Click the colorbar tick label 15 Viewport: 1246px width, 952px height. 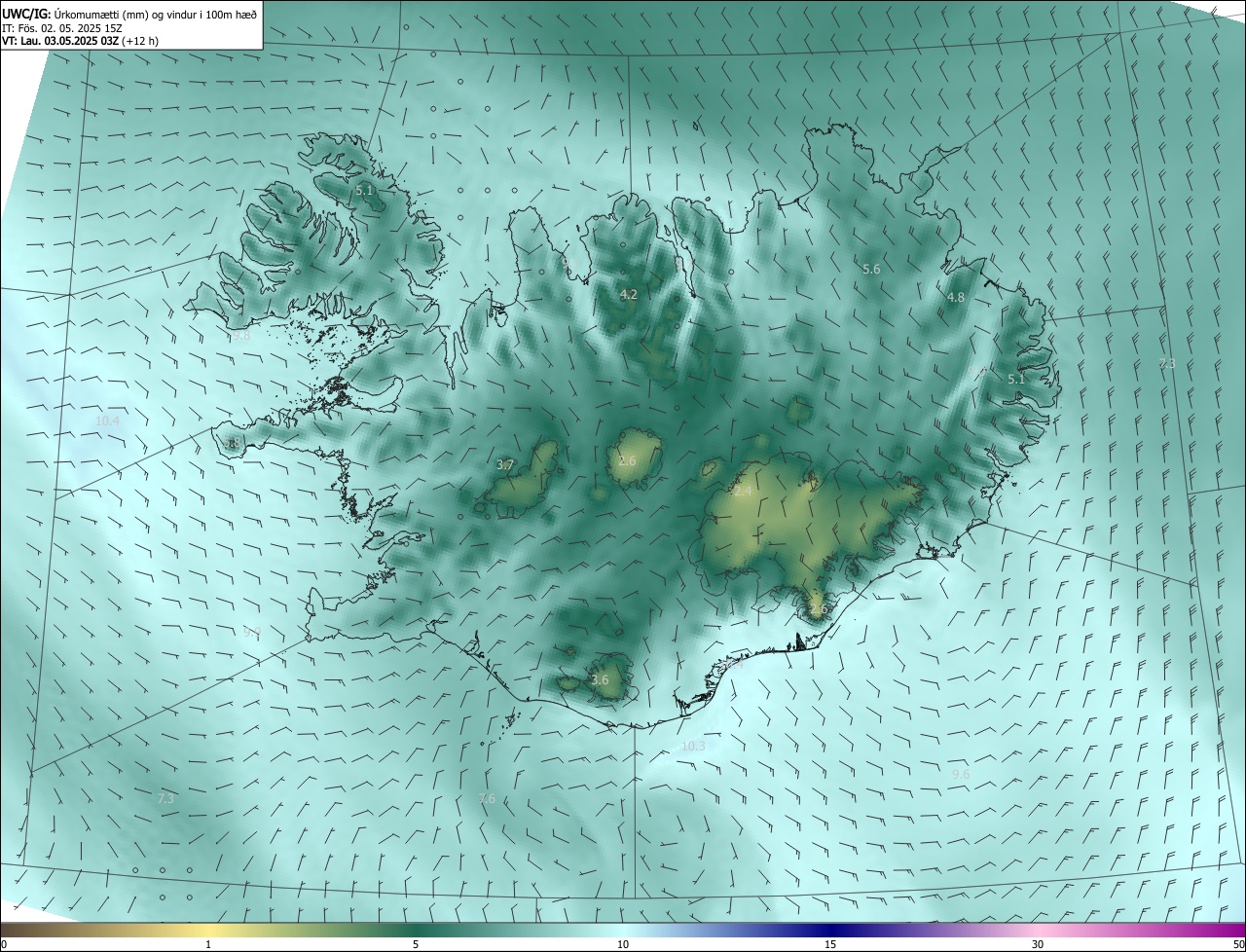(x=830, y=945)
